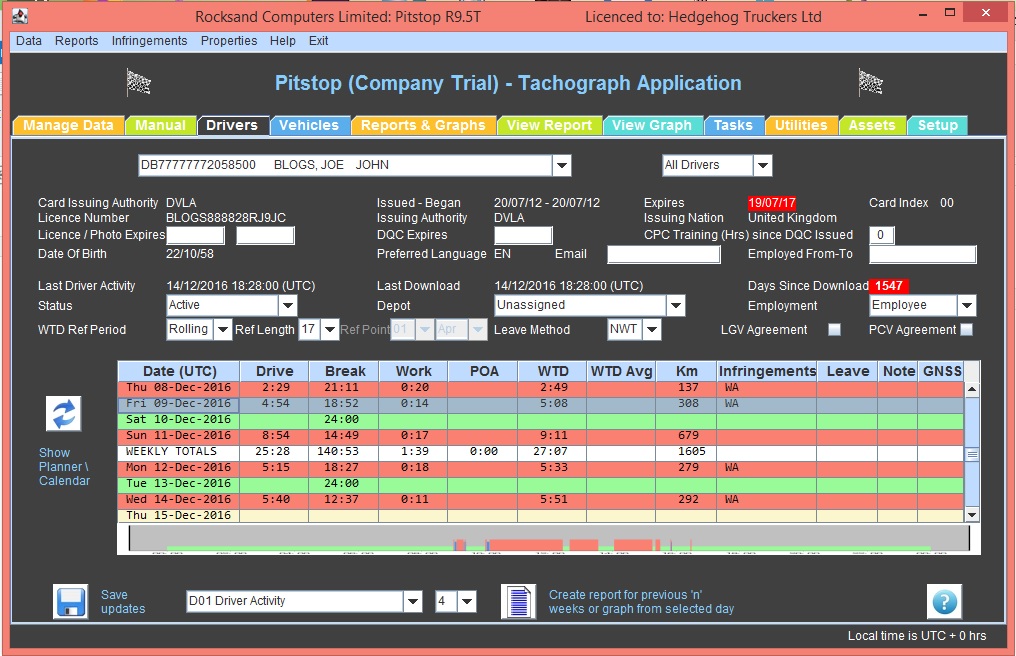Switch to the Assets tab
1016x656 pixels.
[872, 125]
